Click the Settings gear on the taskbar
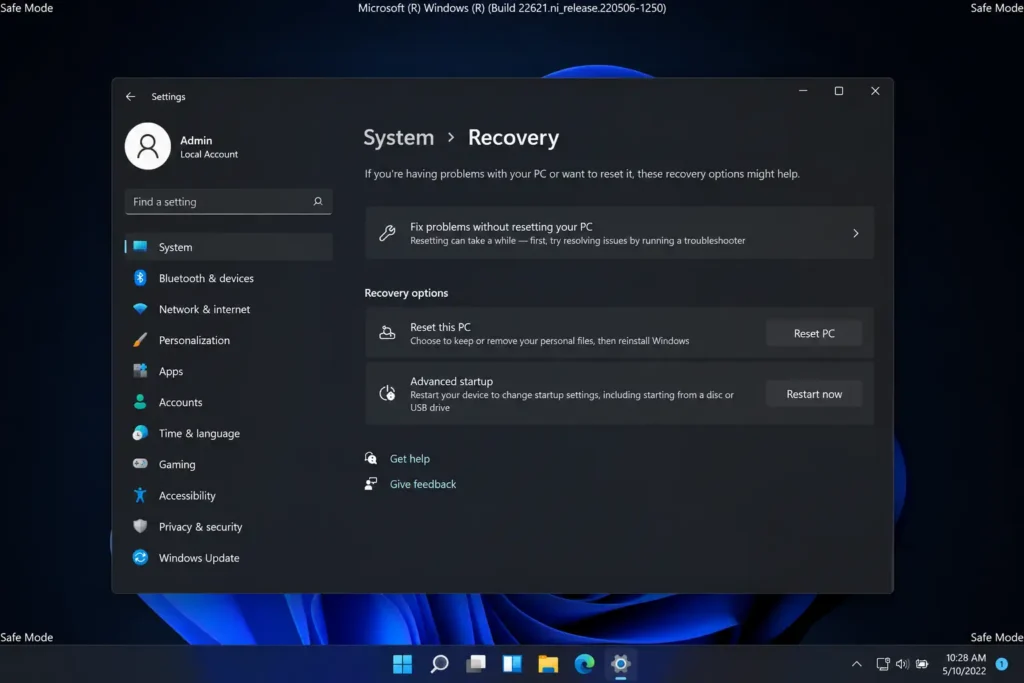Screen dimensions: 1024x683 pyautogui.click(x=620, y=664)
